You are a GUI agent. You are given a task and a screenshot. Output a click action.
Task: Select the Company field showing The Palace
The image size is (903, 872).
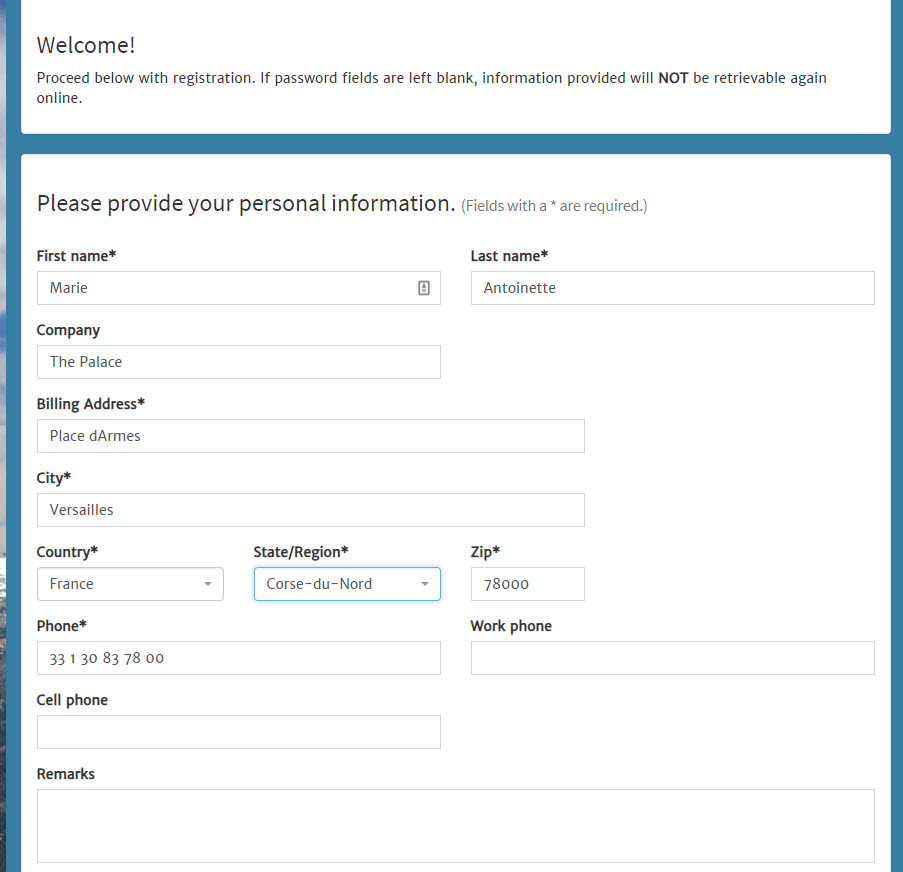pyautogui.click(x=238, y=362)
